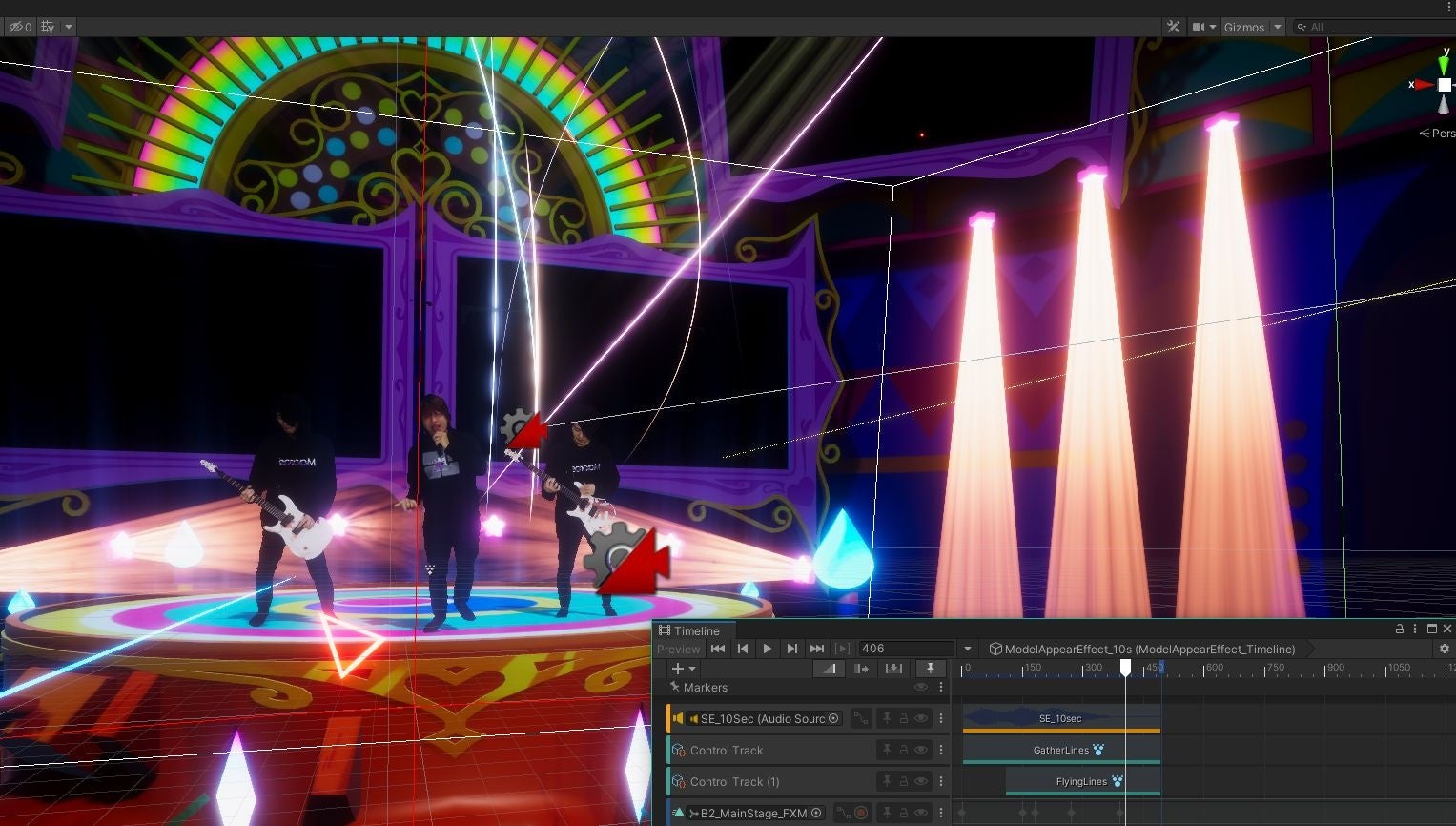Click the Preview button in Timeline
Screen dimensions: 1456x826
click(x=678, y=649)
